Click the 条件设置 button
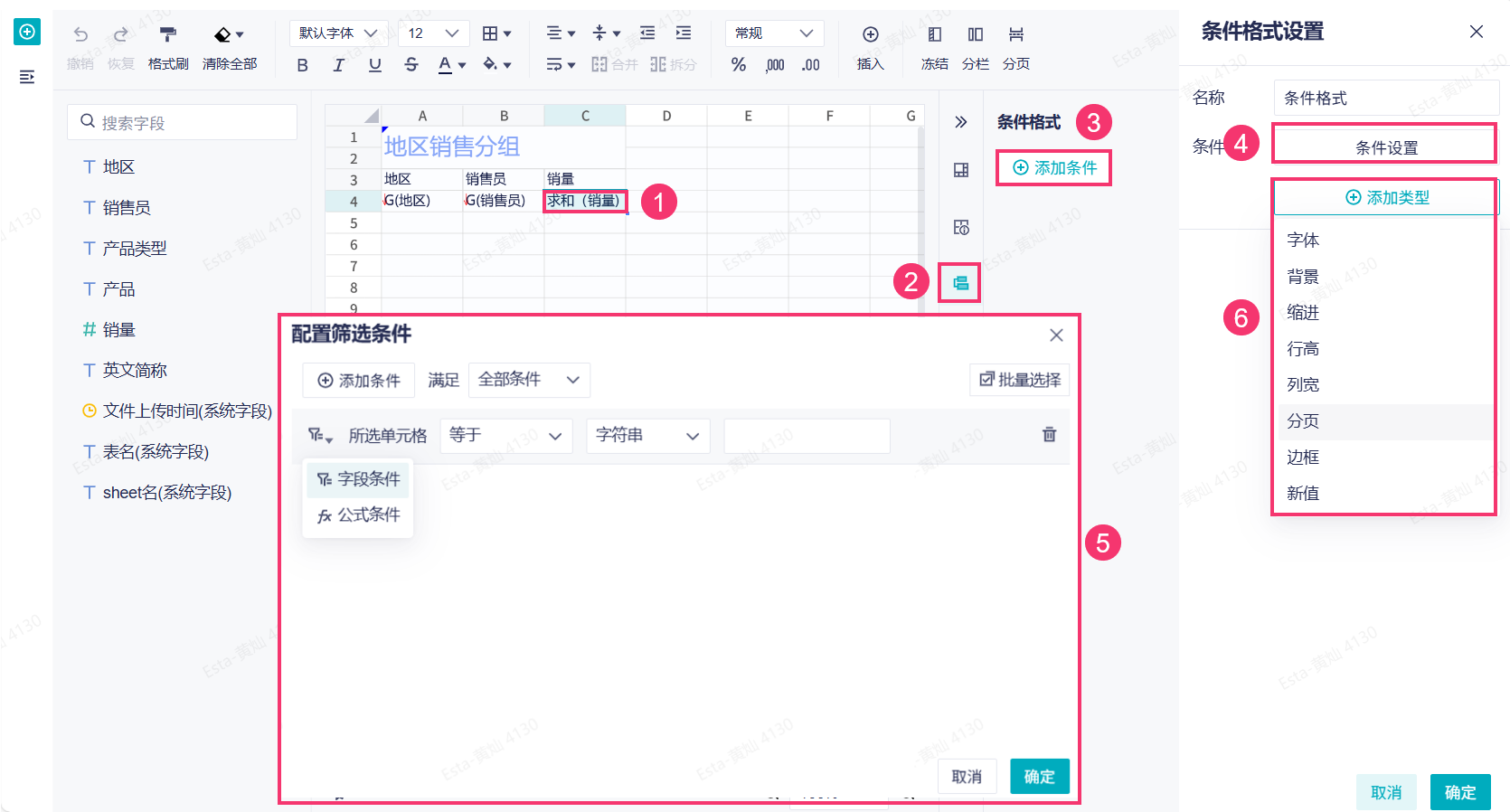This screenshot has height=812, width=1510. click(x=1385, y=147)
